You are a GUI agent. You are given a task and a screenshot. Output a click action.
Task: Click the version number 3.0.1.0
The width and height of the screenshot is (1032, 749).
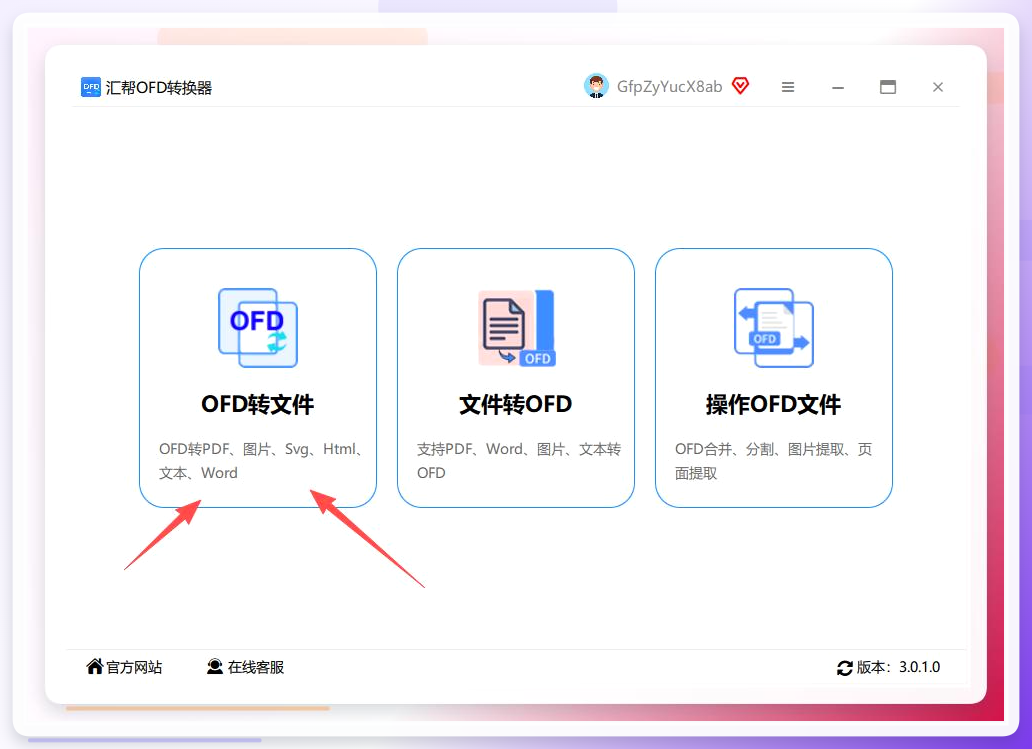[919, 667]
